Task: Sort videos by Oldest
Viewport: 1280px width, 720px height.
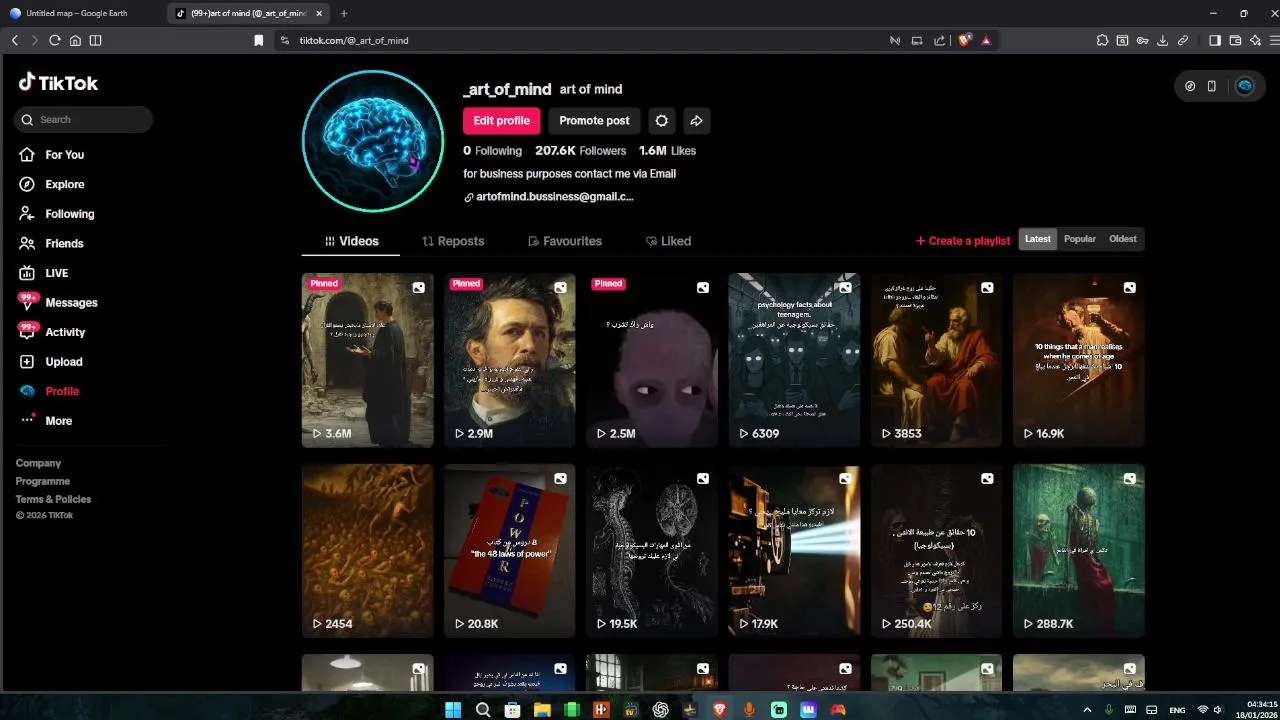Action: tap(1123, 239)
